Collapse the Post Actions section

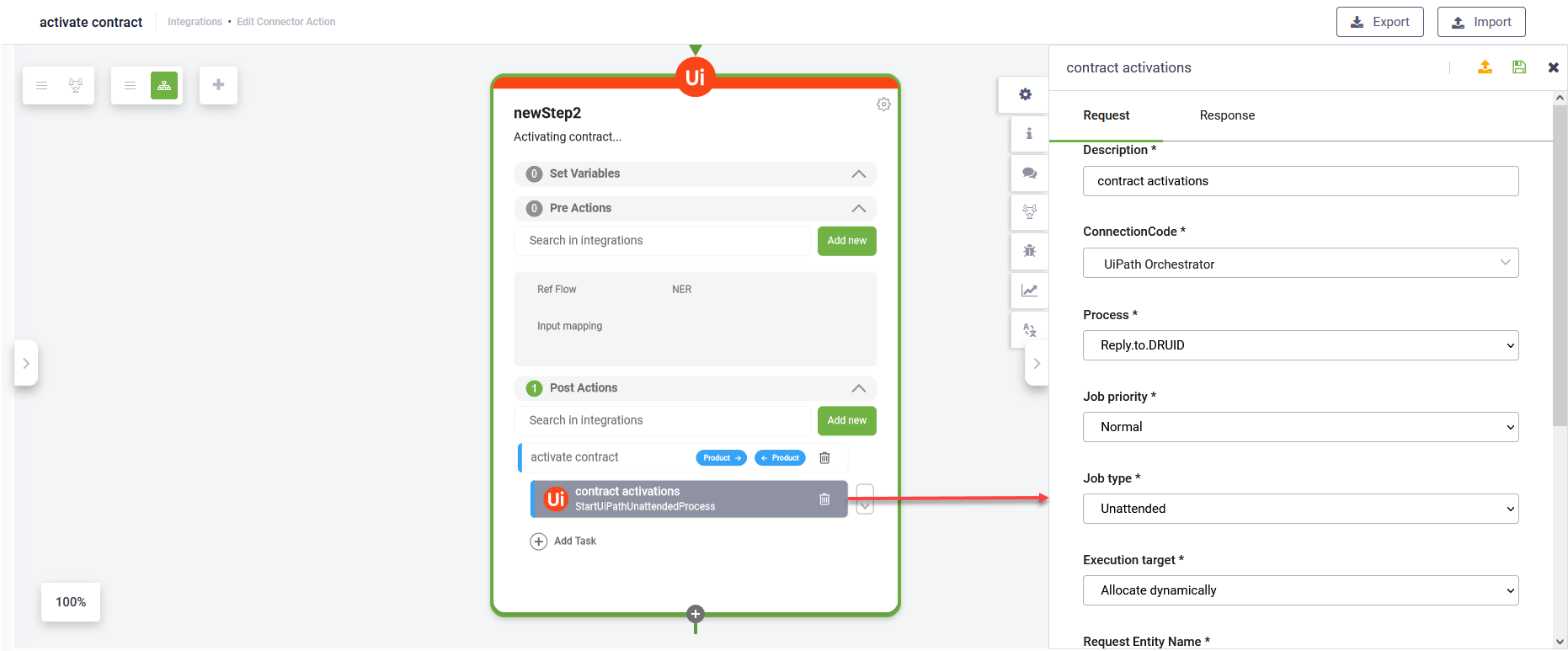pos(859,388)
